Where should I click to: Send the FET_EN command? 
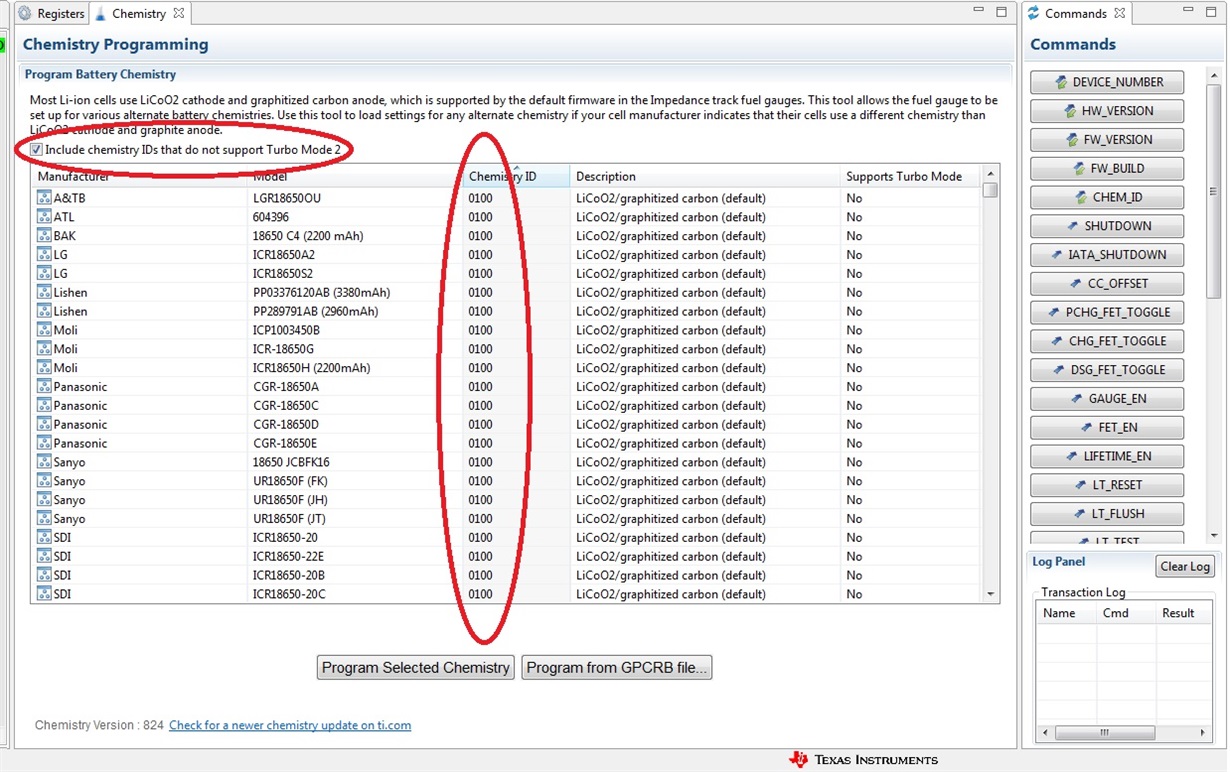click(1107, 427)
